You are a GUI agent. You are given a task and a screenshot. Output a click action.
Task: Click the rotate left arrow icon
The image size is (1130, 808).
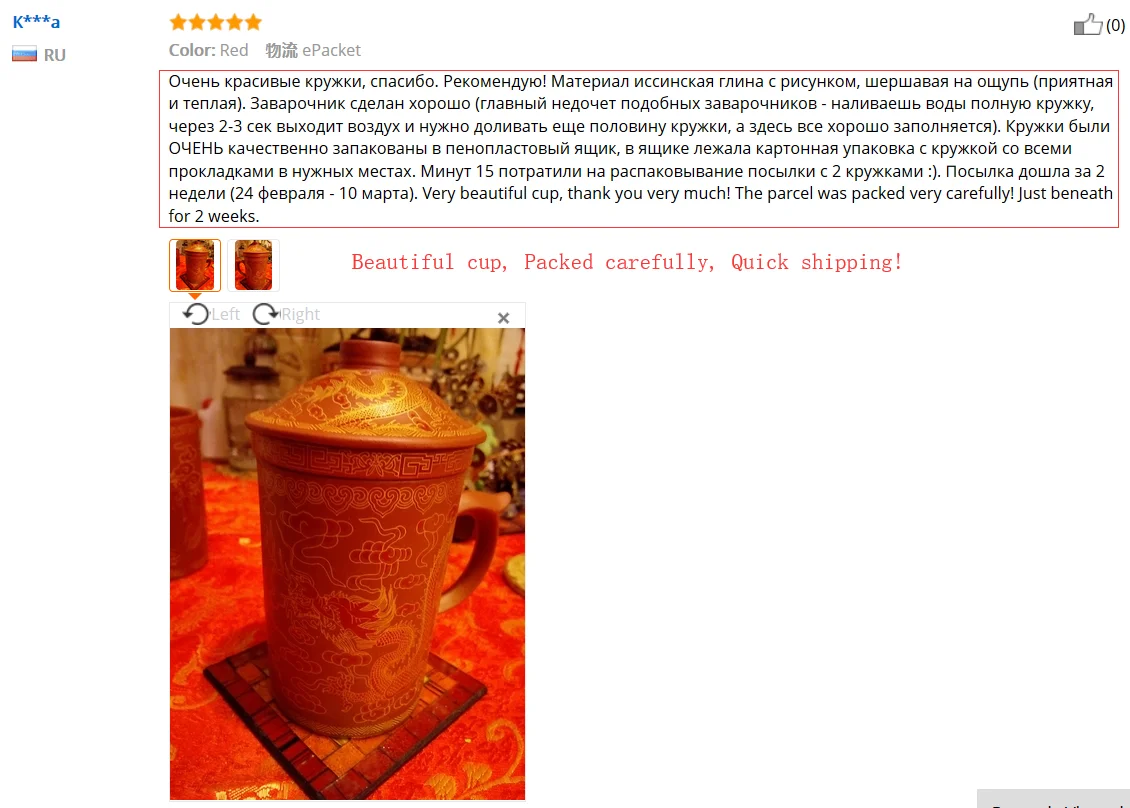195,314
